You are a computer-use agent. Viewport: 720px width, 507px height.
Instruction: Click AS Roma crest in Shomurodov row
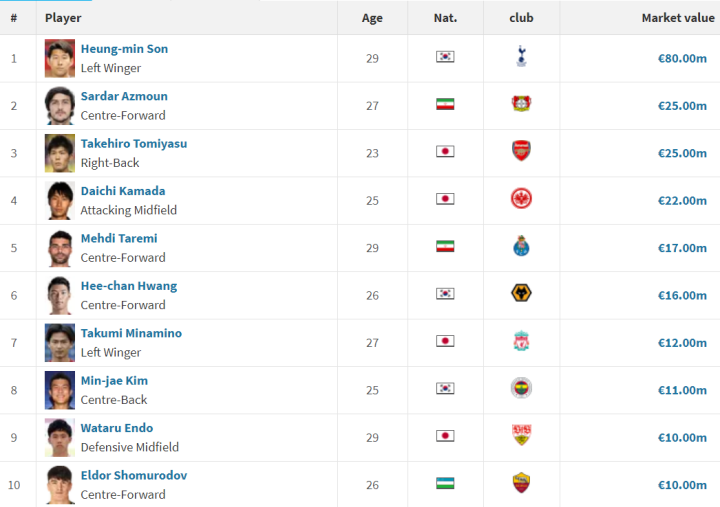coord(521,483)
